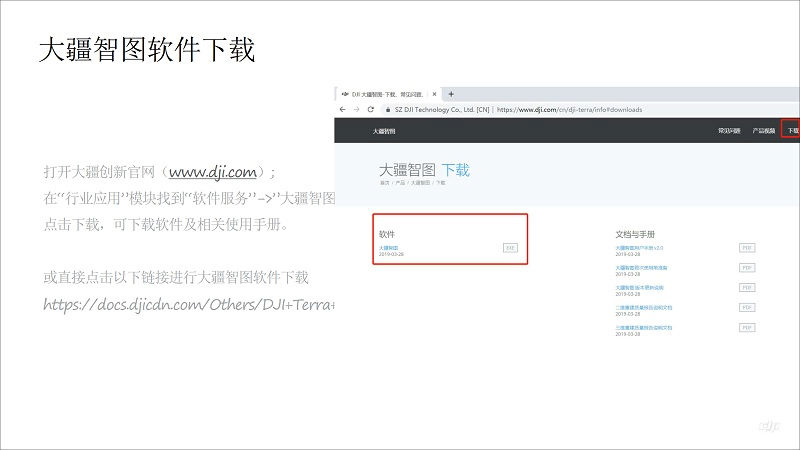The width and height of the screenshot is (800, 450).
Task: Click the PDF button for the last document
Action: click(x=746, y=328)
